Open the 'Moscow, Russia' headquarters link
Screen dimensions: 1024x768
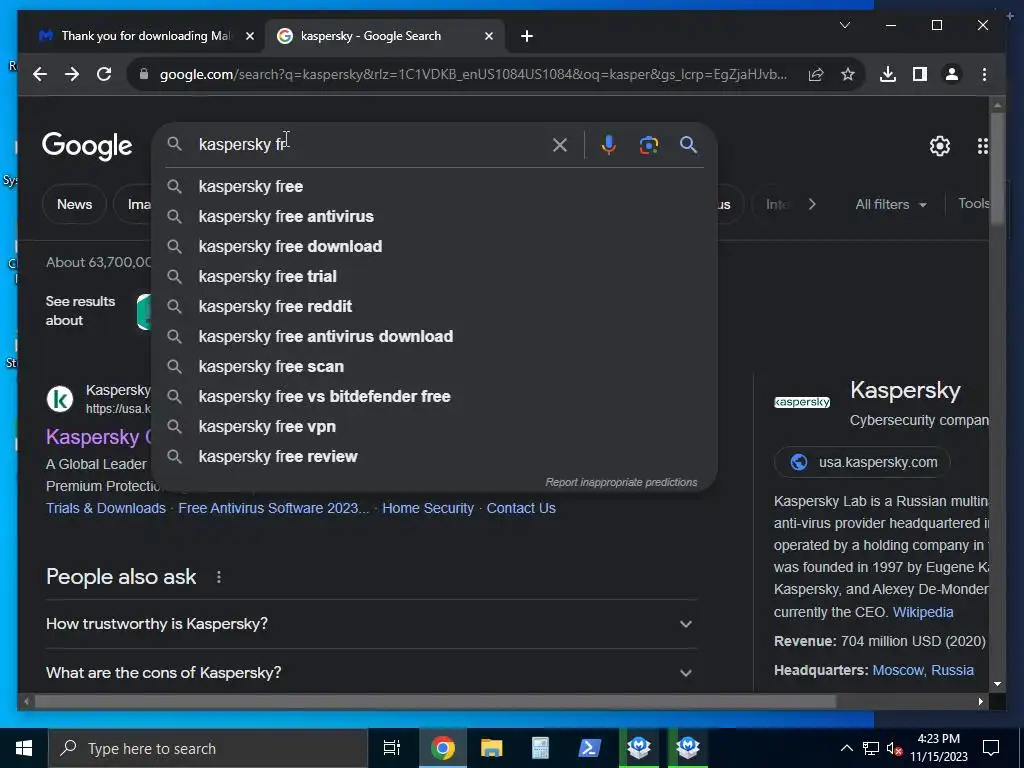[923, 671]
